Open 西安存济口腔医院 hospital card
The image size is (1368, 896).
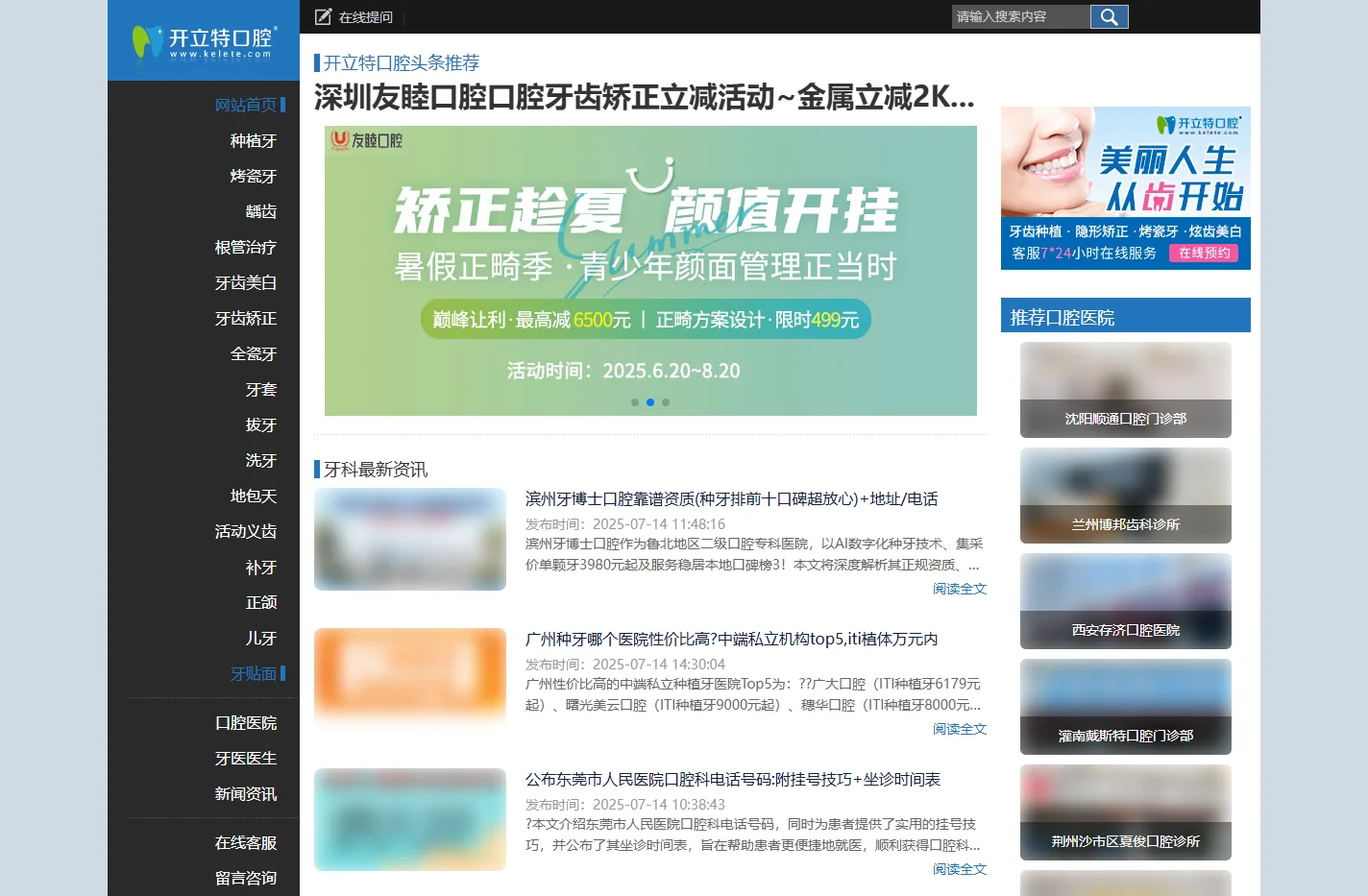pos(1126,601)
